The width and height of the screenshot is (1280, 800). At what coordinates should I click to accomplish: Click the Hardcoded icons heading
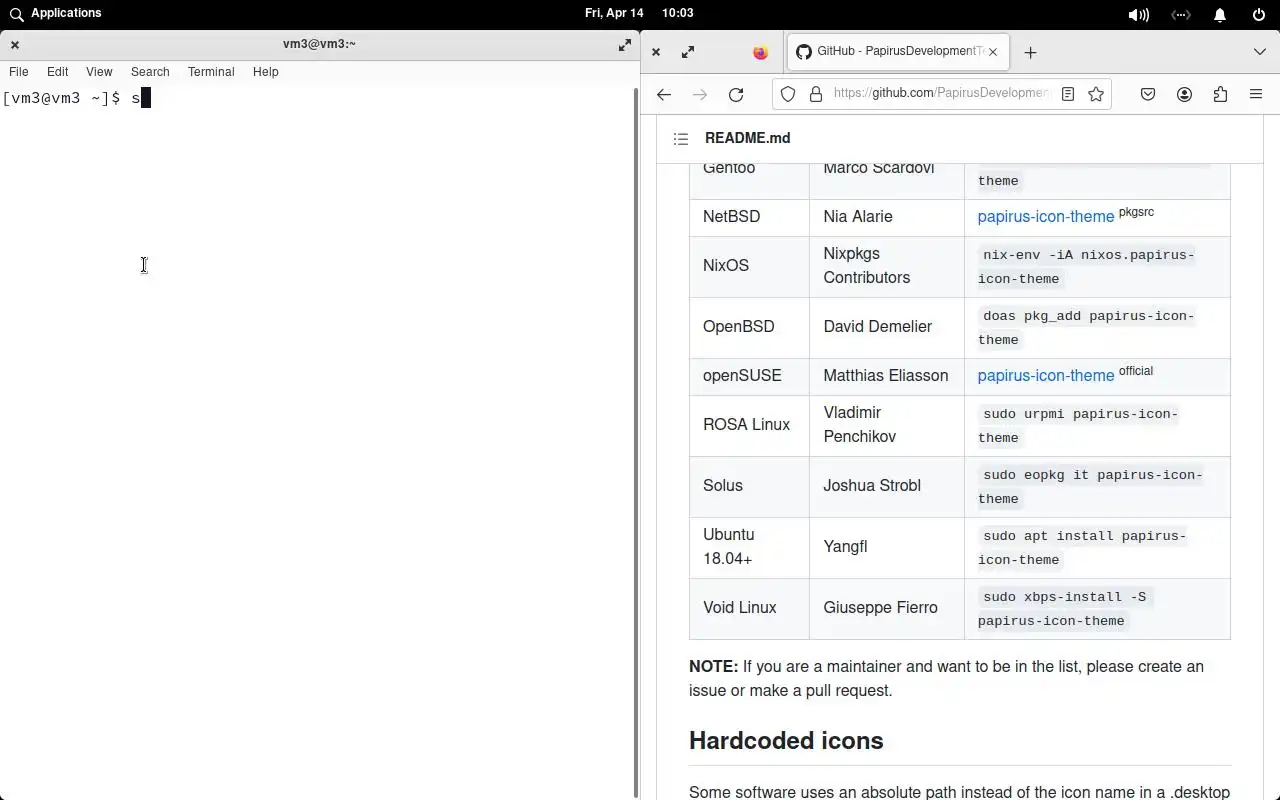(x=786, y=741)
